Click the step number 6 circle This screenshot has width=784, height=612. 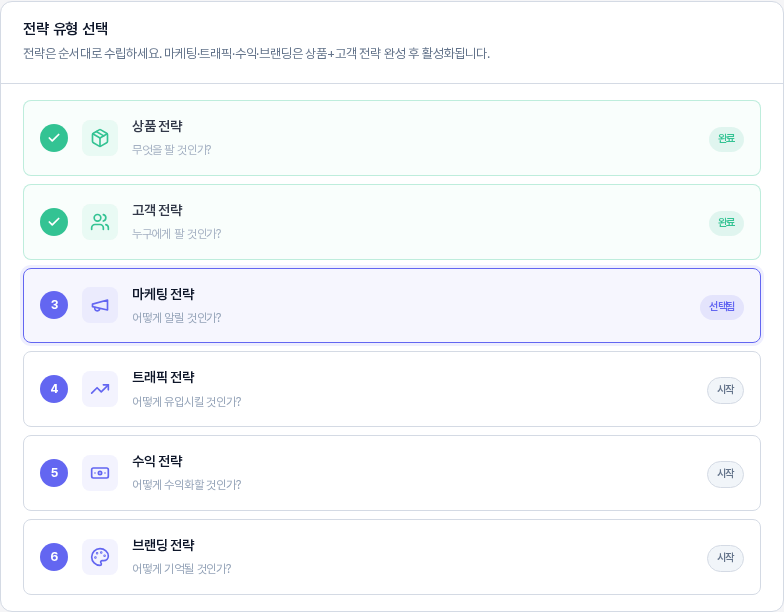(x=54, y=557)
